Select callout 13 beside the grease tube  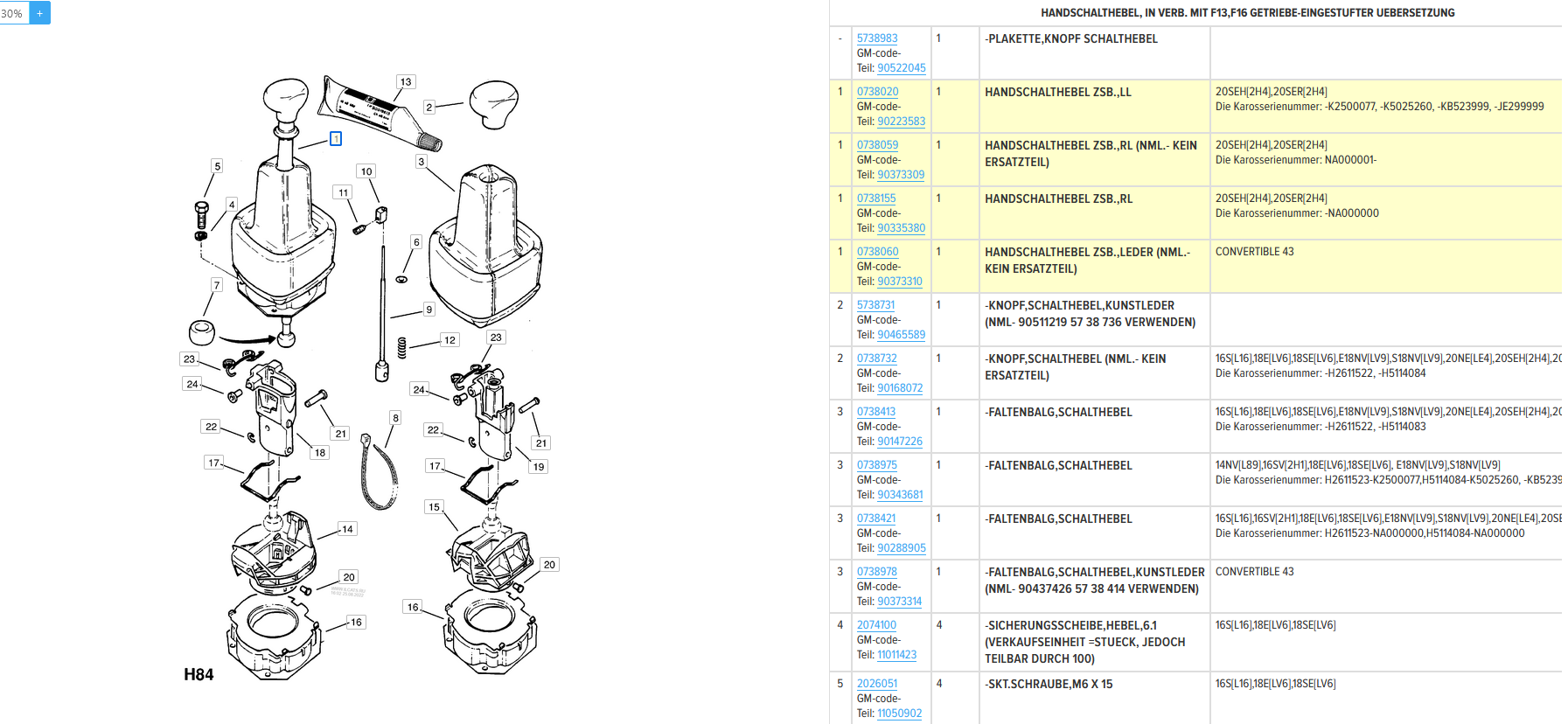405,82
